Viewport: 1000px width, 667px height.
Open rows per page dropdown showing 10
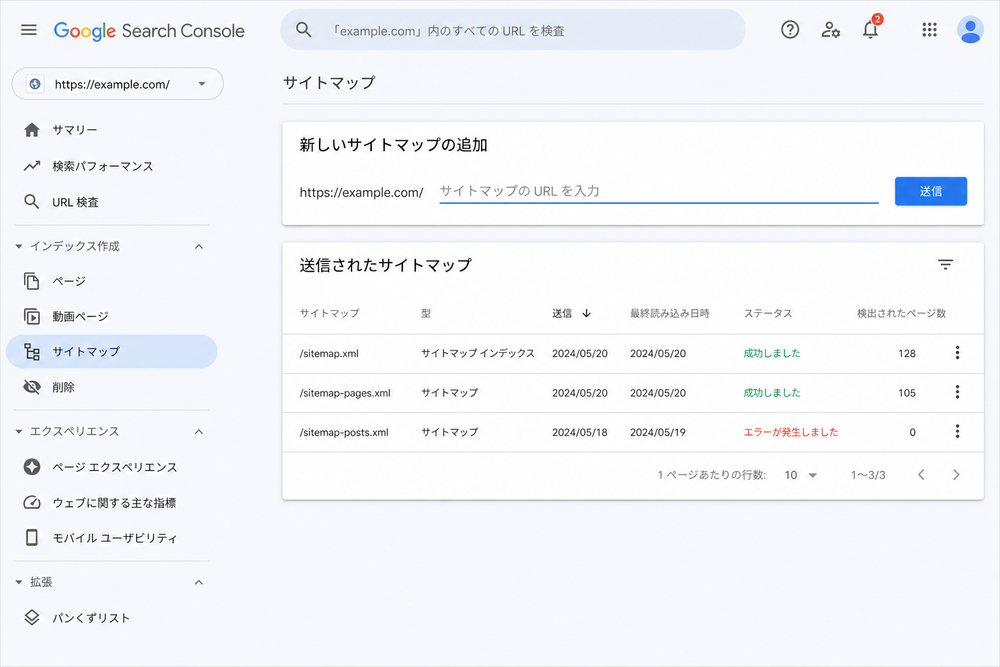click(801, 475)
